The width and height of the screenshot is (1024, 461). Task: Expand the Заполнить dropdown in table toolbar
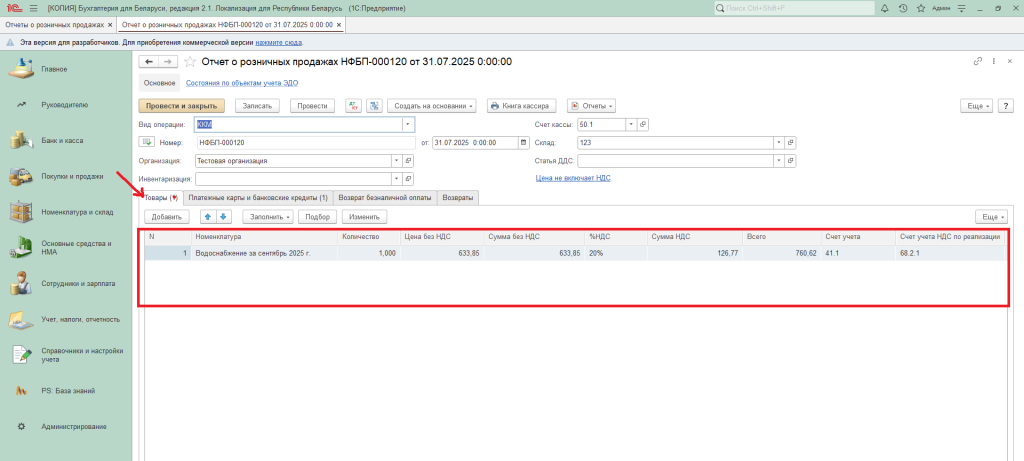[x=269, y=216]
